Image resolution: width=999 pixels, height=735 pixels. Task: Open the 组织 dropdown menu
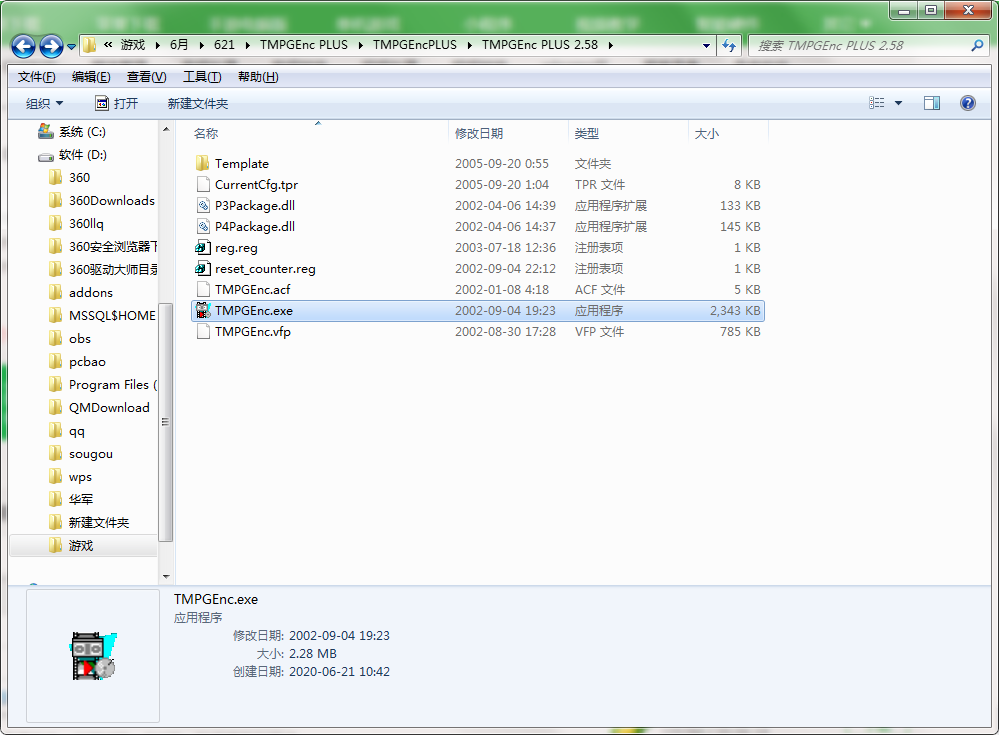[x=44, y=103]
